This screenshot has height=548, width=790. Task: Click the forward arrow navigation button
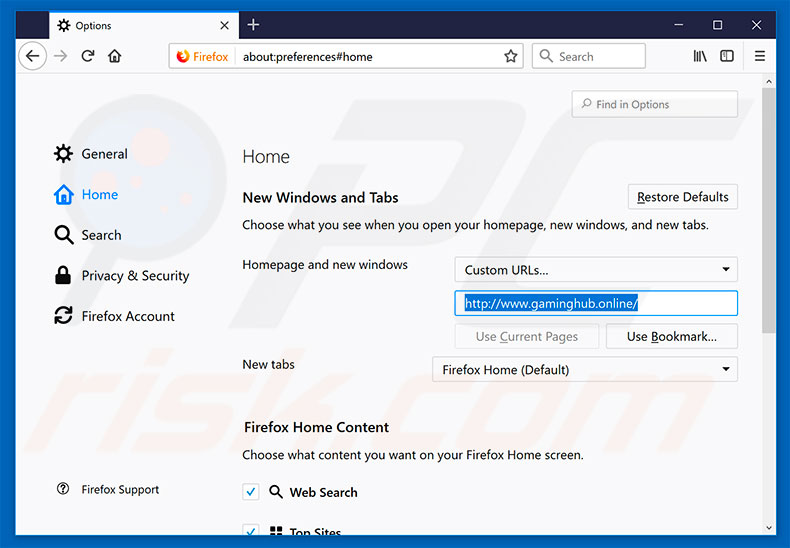pyautogui.click(x=60, y=56)
